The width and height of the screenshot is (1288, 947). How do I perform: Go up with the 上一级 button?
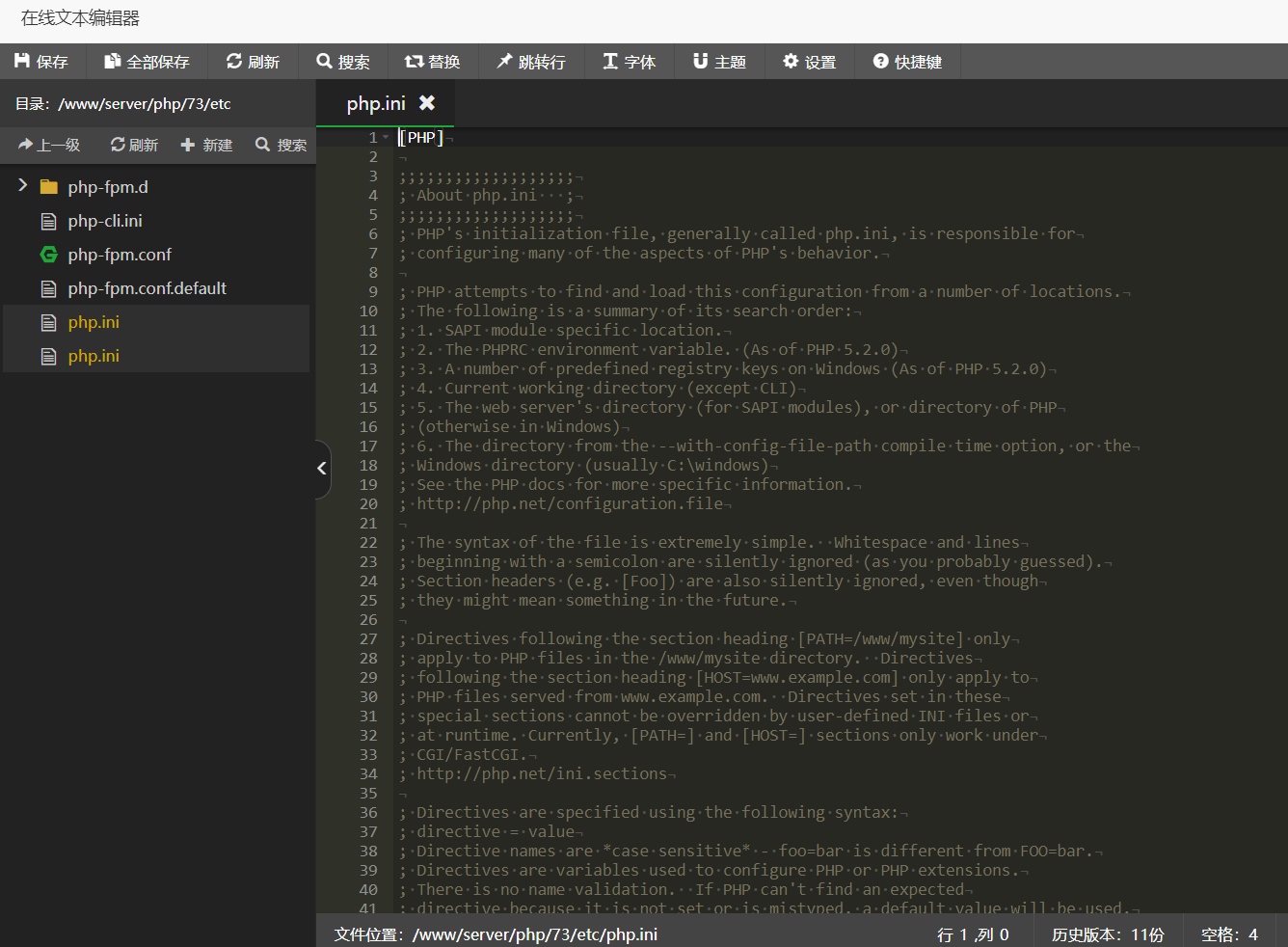coord(49,145)
